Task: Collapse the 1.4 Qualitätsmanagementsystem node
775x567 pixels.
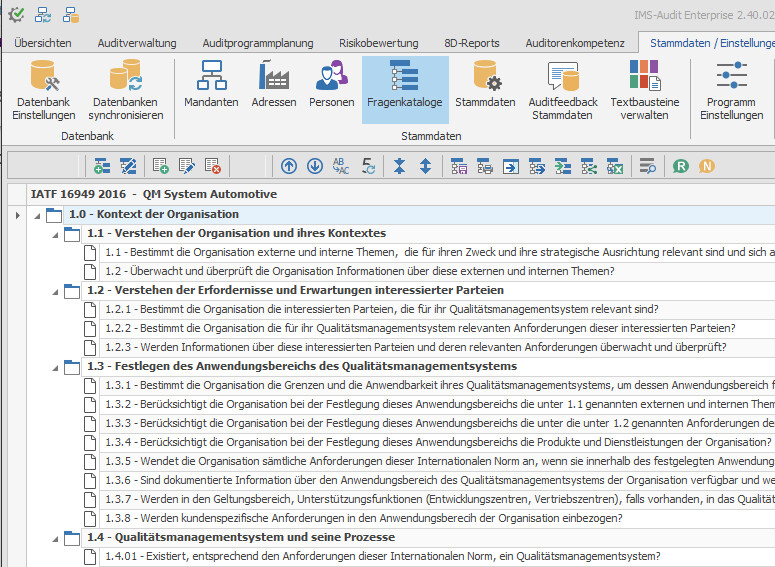Action: coord(55,539)
